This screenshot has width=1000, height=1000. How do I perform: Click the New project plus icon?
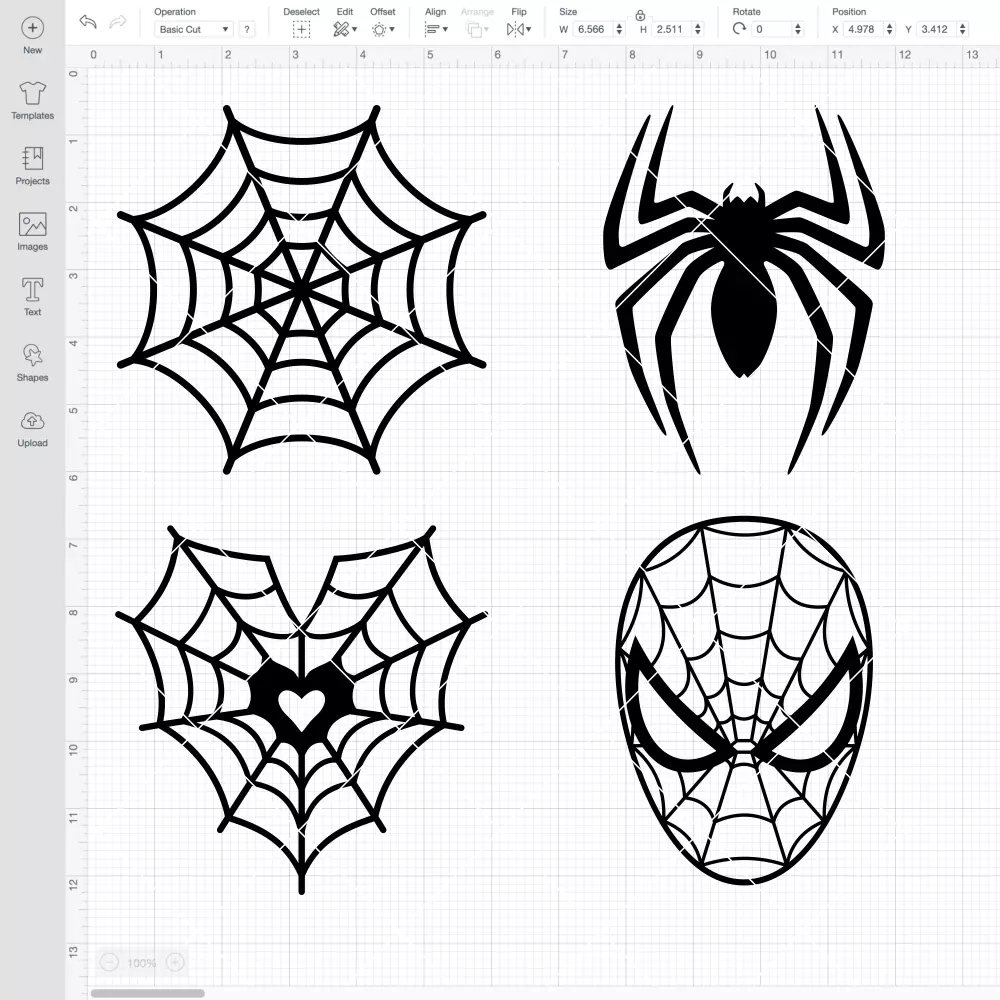click(x=33, y=27)
